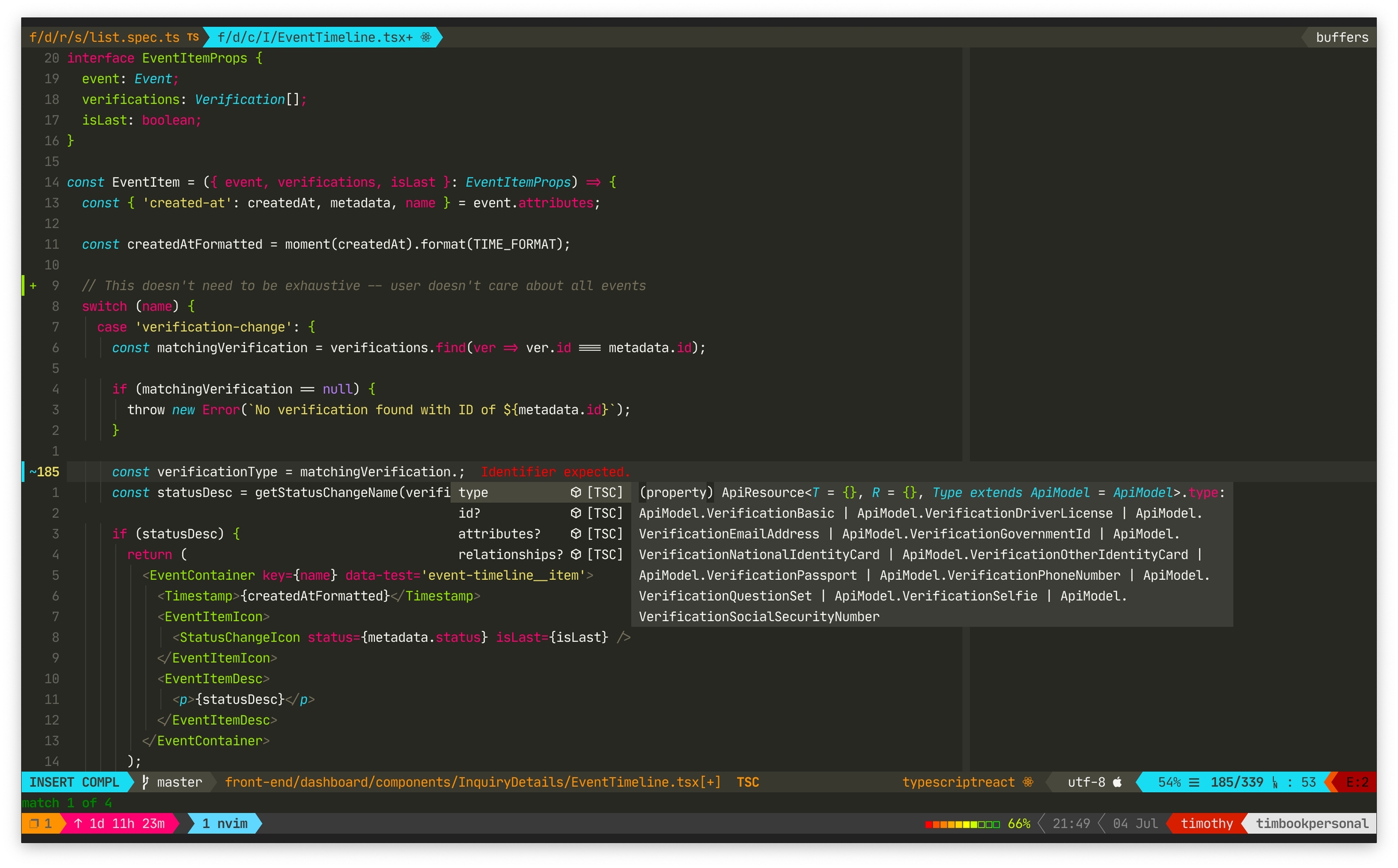Click the Apple icon beside utf-8
The height and width of the screenshot is (868, 1398).
point(1118,782)
